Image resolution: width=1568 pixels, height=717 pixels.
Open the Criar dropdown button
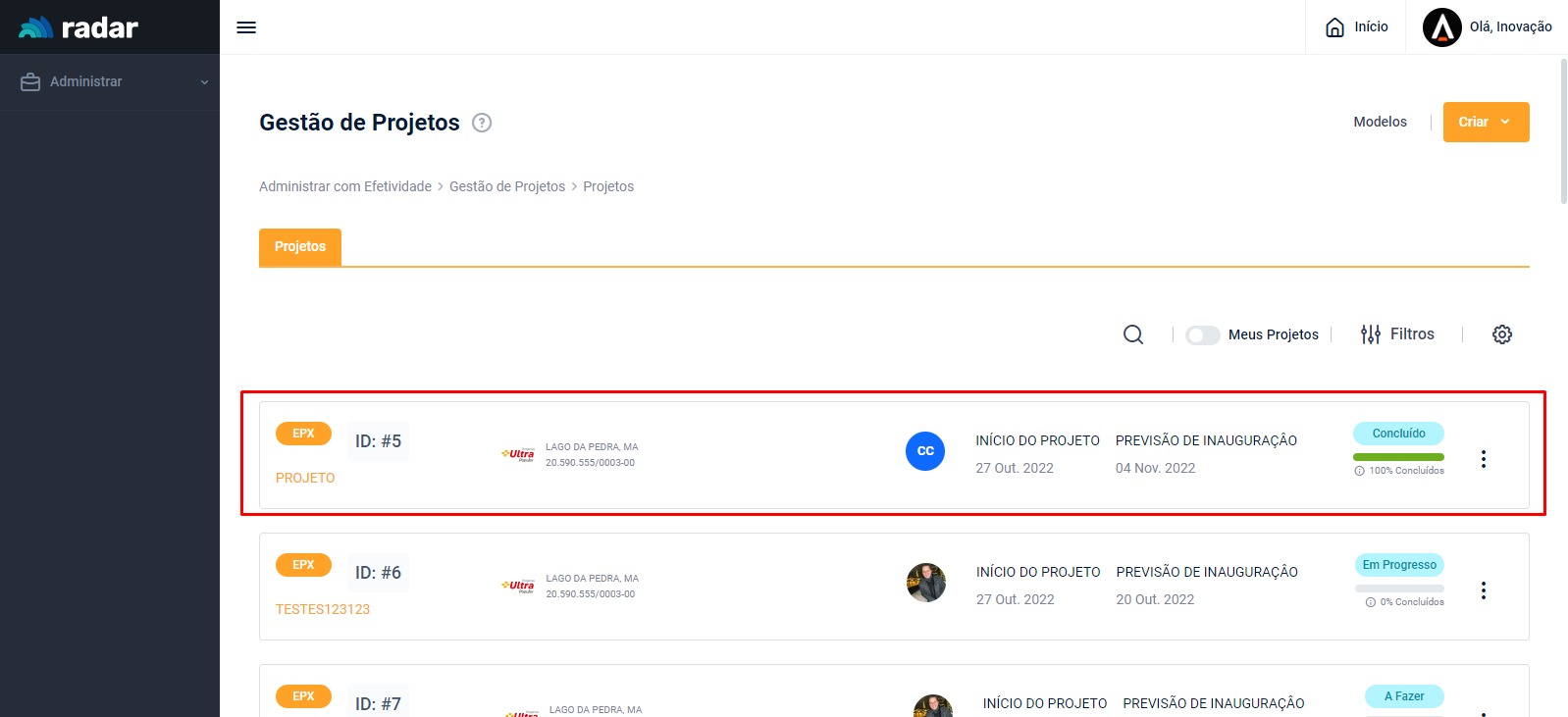[1485, 123]
